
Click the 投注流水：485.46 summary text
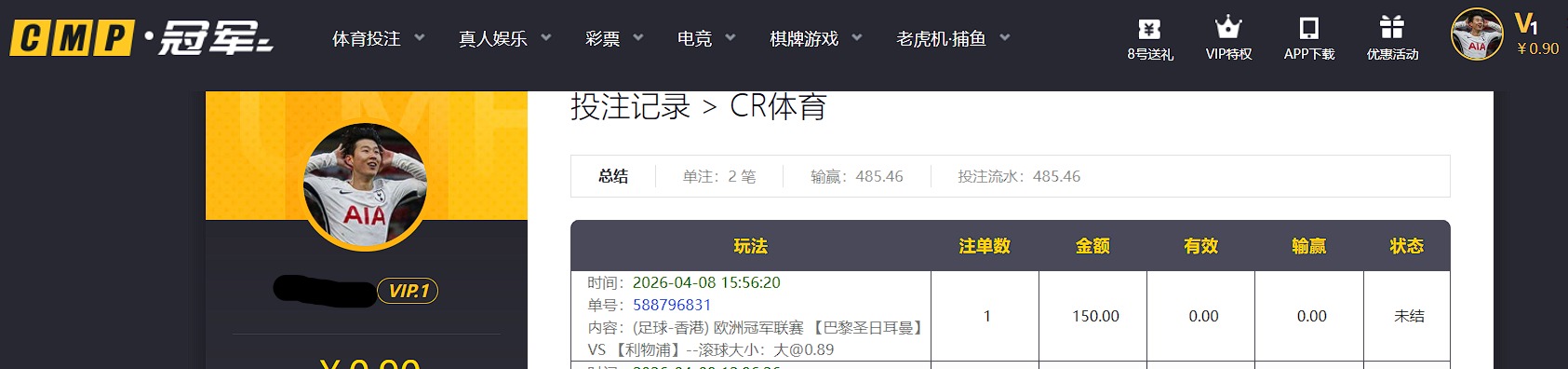tap(1019, 176)
